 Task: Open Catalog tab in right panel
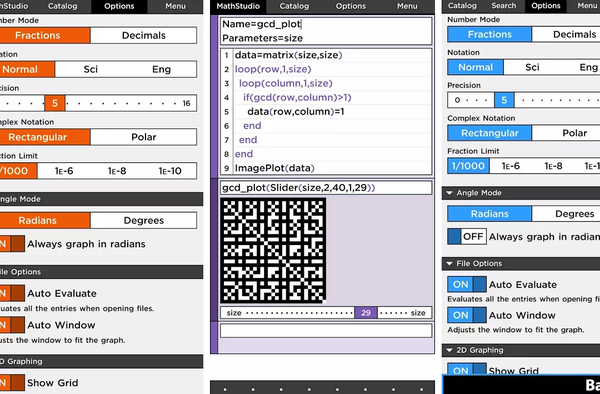tap(462, 6)
